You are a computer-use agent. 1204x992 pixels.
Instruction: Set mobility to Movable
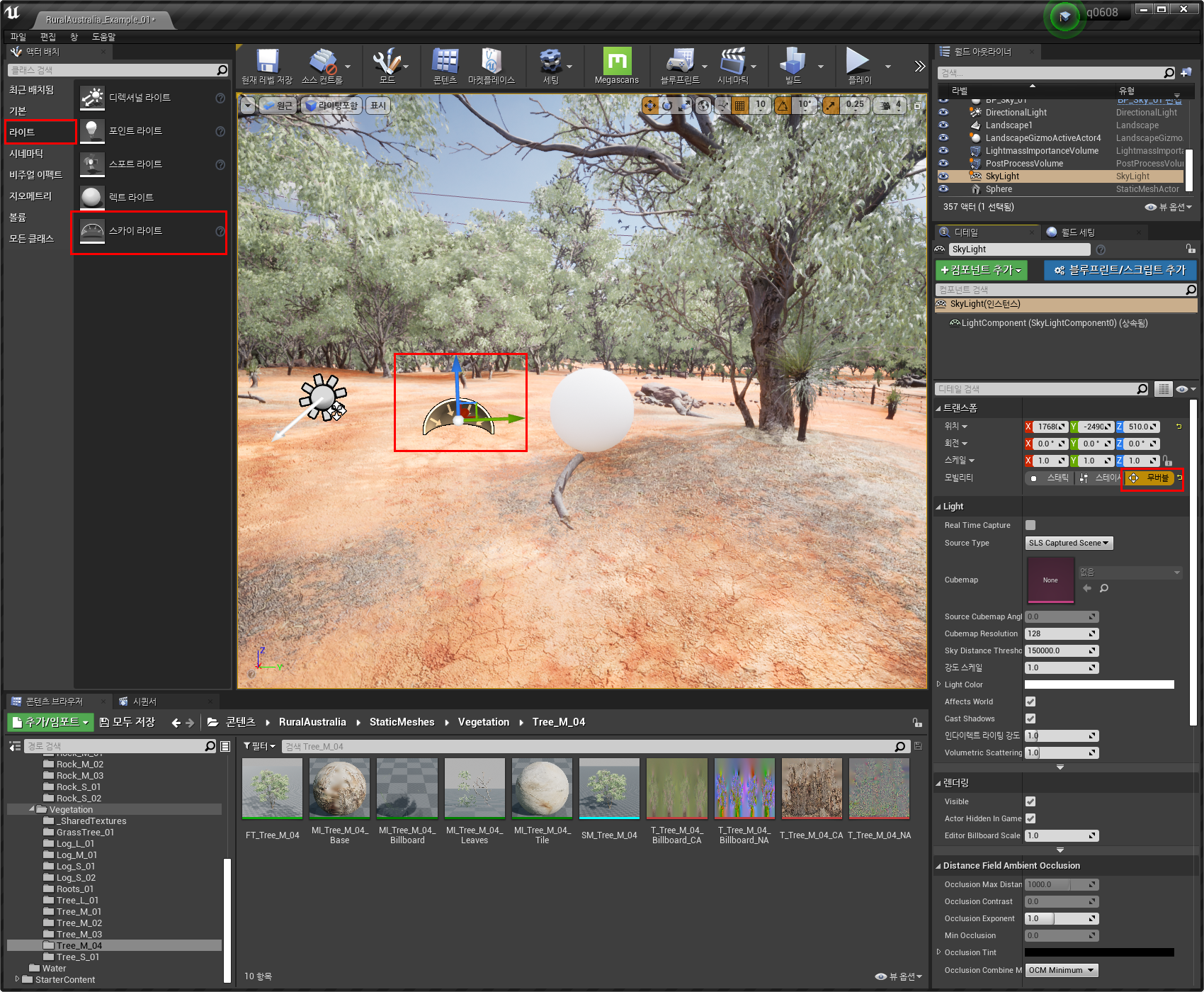point(1150,478)
